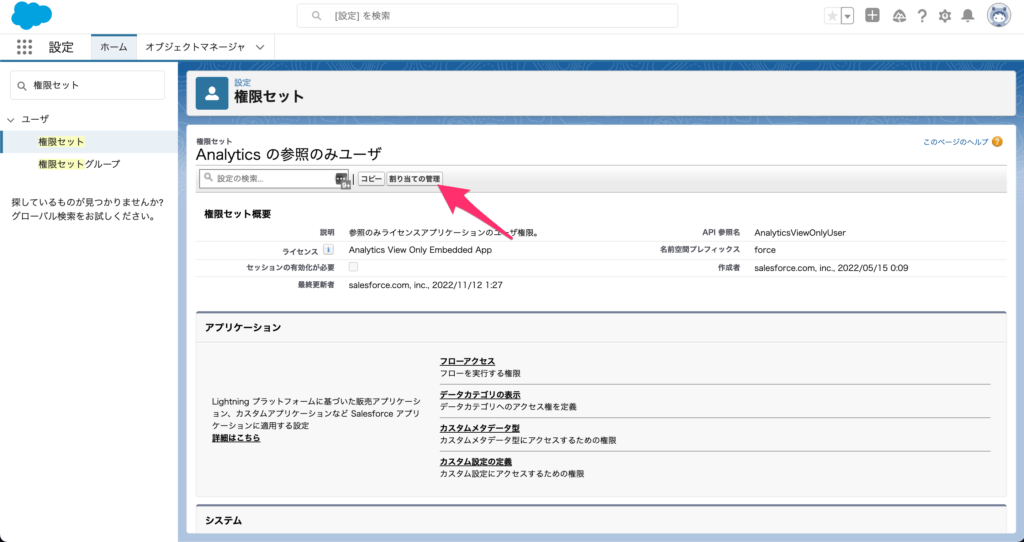Open the Trailhead guidance icon
This screenshot has height=542, width=1024.
pos(897,16)
